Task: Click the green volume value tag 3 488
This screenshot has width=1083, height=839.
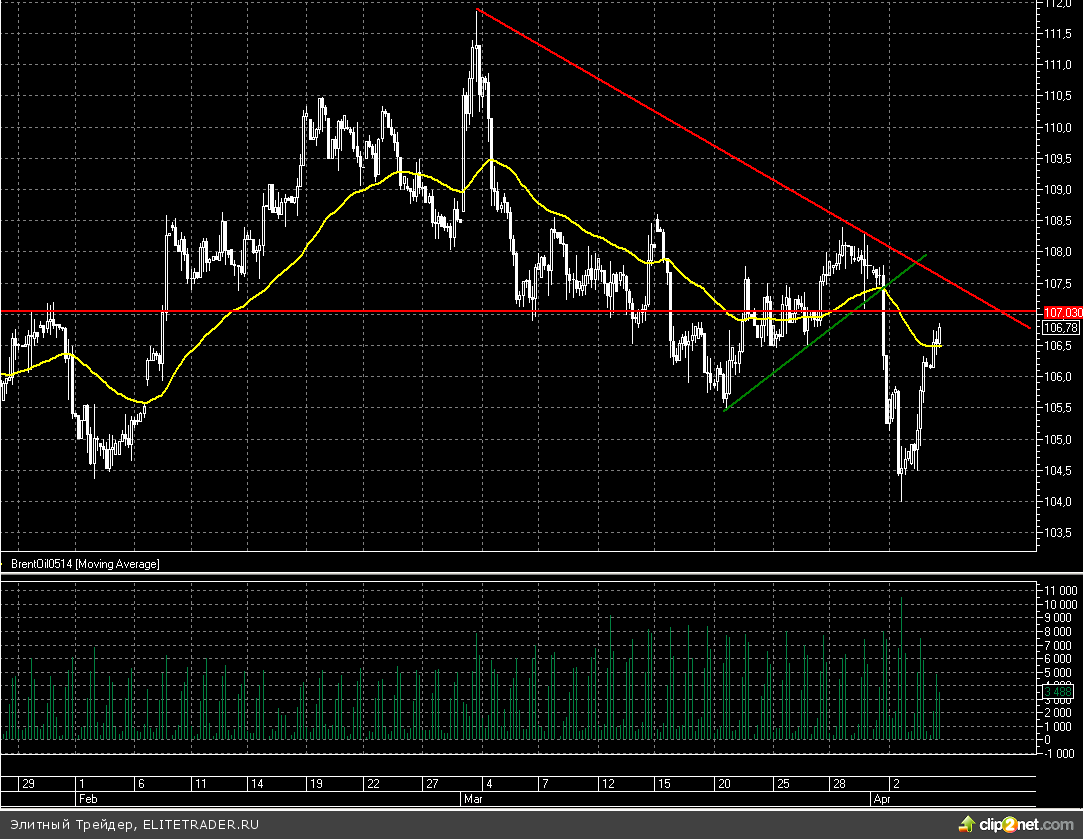Action: (x=1058, y=691)
